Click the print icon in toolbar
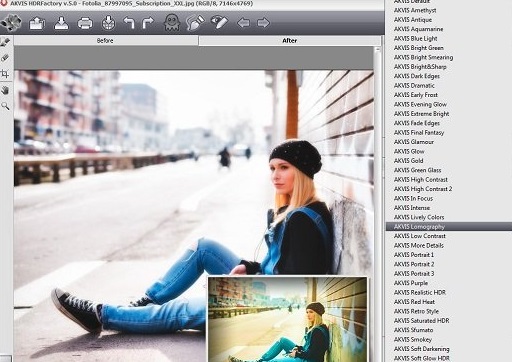Viewport: 512px width, 362px height. point(85,23)
